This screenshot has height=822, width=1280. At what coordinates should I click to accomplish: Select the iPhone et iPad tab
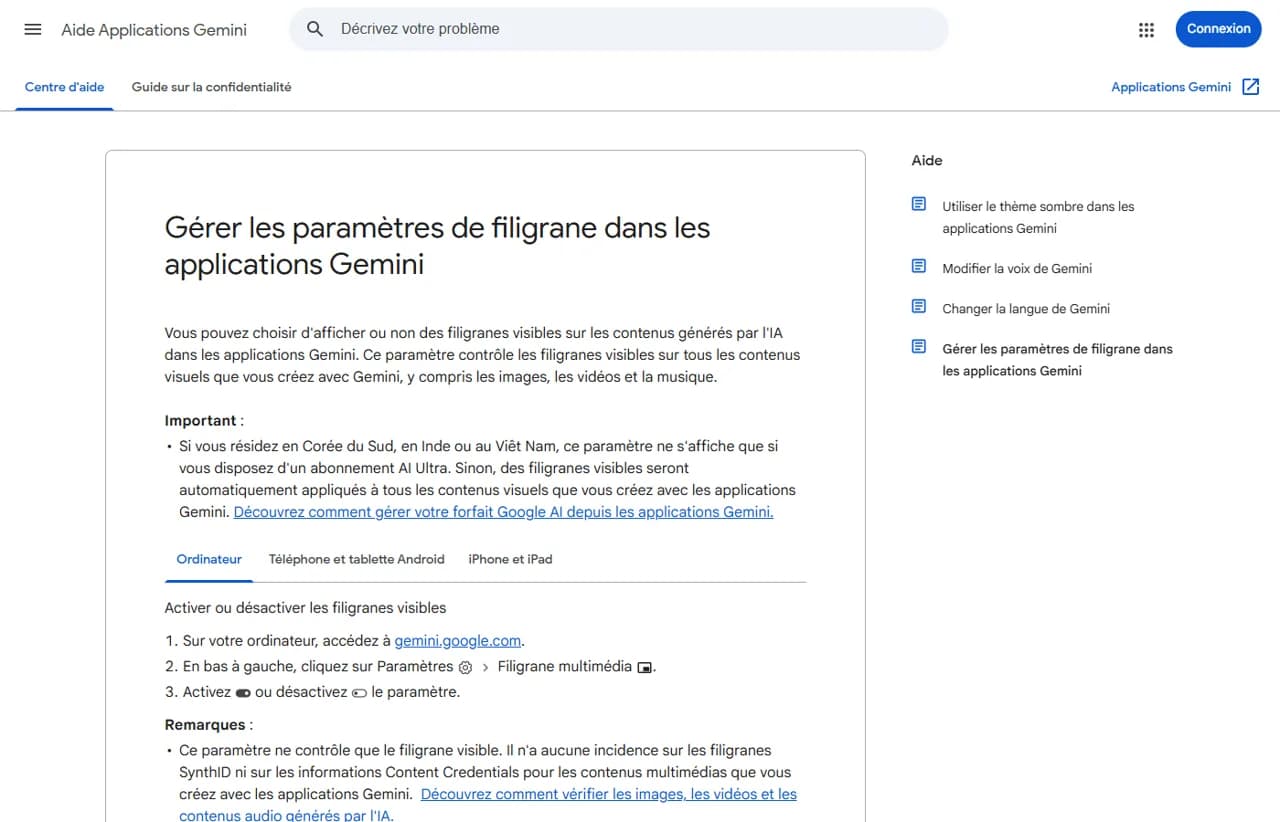(x=510, y=559)
